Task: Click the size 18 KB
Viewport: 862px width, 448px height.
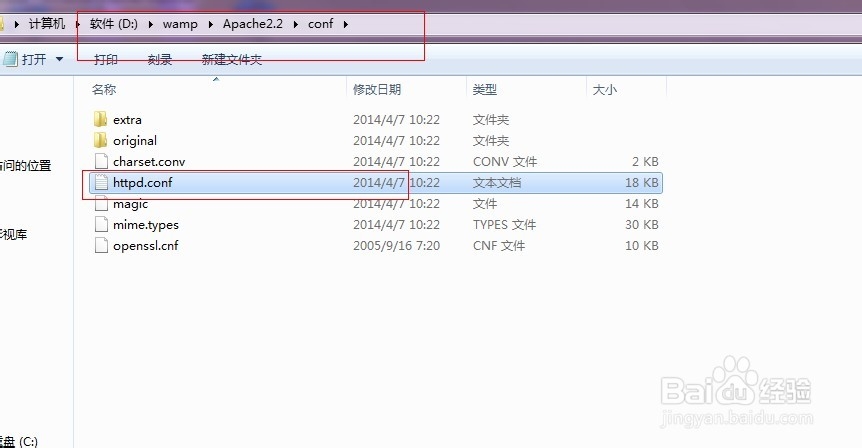Action: 642,182
